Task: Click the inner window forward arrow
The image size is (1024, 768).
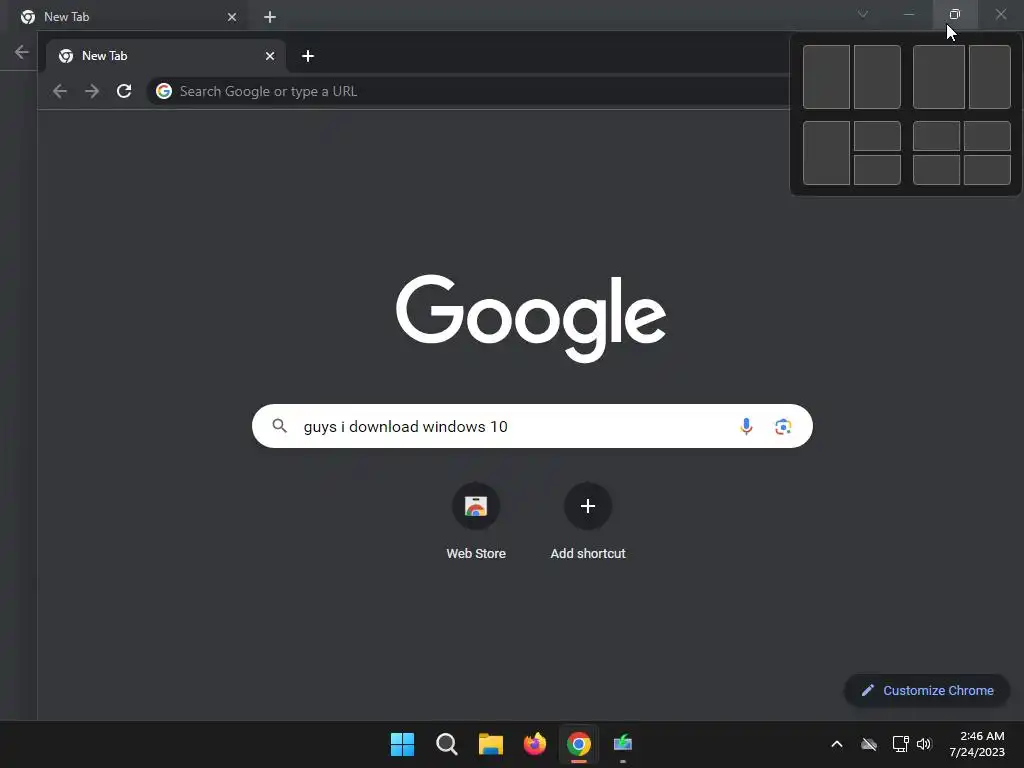Action: [x=92, y=91]
